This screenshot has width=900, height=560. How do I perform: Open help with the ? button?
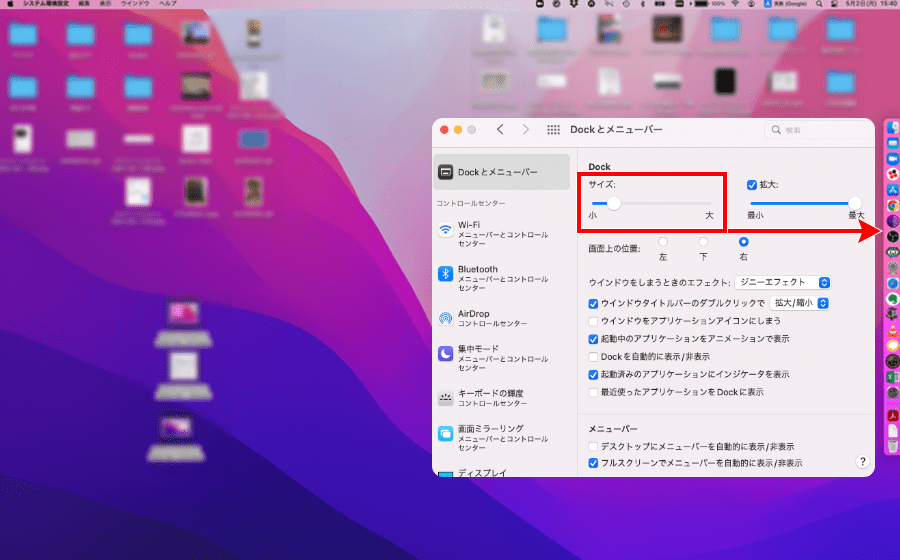click(862, 461)
